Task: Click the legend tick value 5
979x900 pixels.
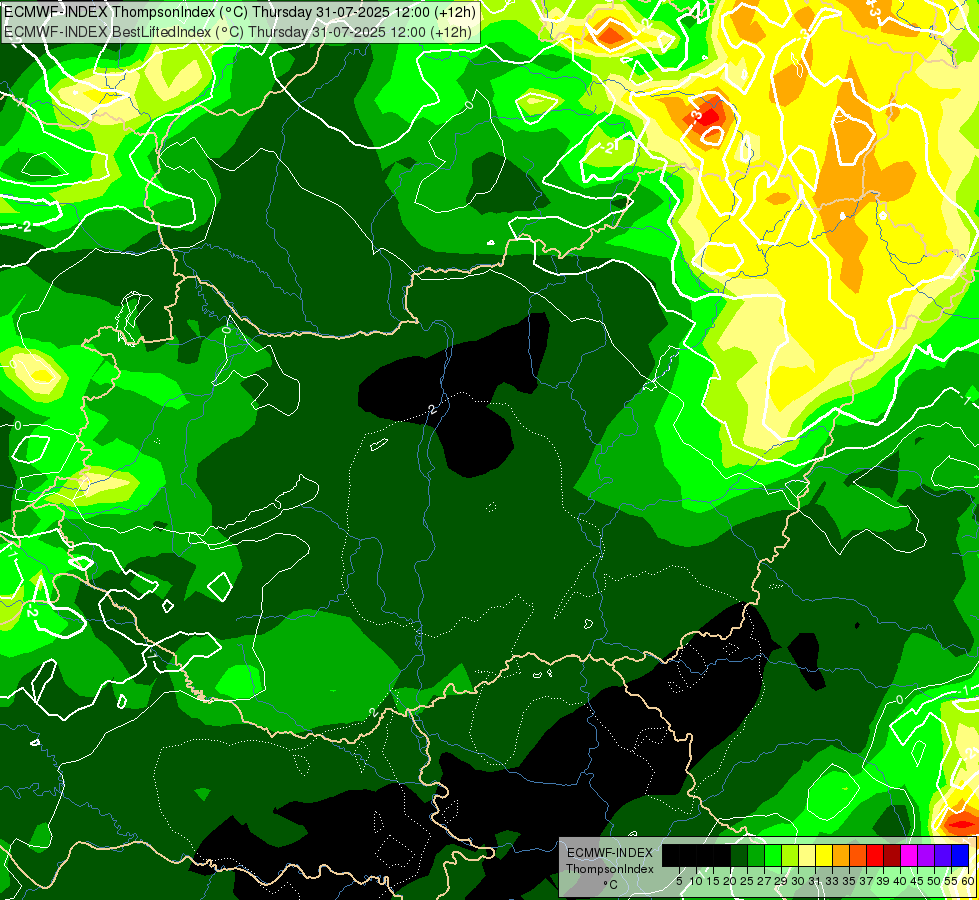Action: 679,881
